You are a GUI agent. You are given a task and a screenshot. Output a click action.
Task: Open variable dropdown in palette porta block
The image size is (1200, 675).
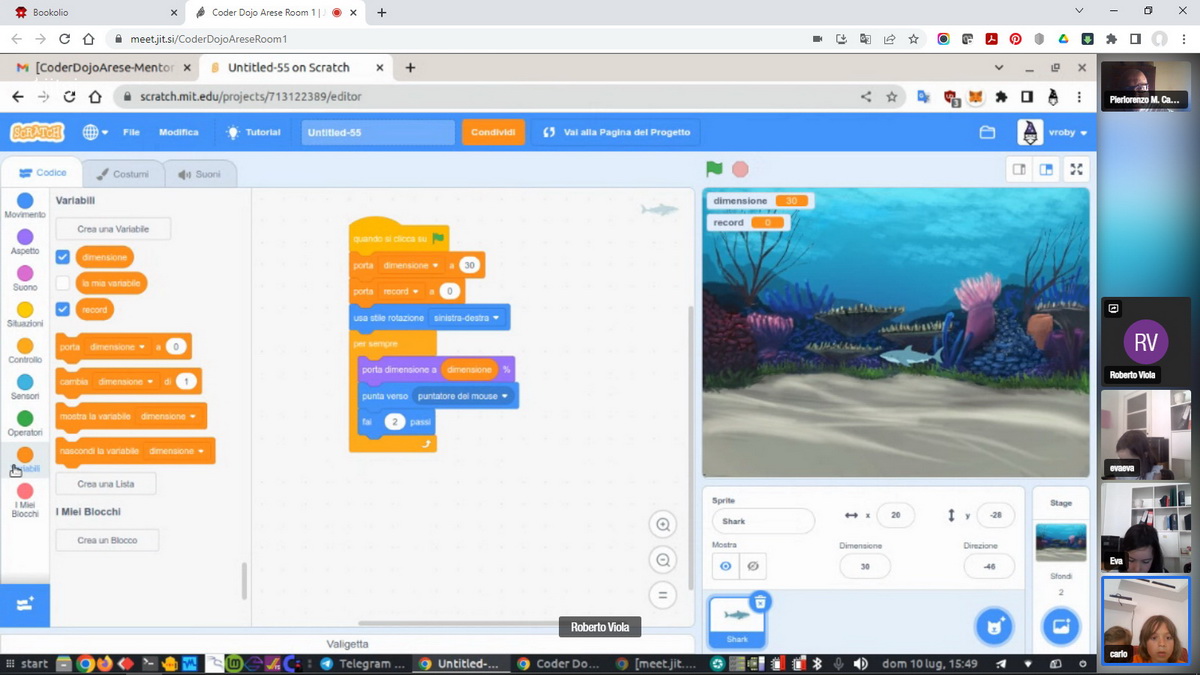pyautogui.click(x=117, y=347)
